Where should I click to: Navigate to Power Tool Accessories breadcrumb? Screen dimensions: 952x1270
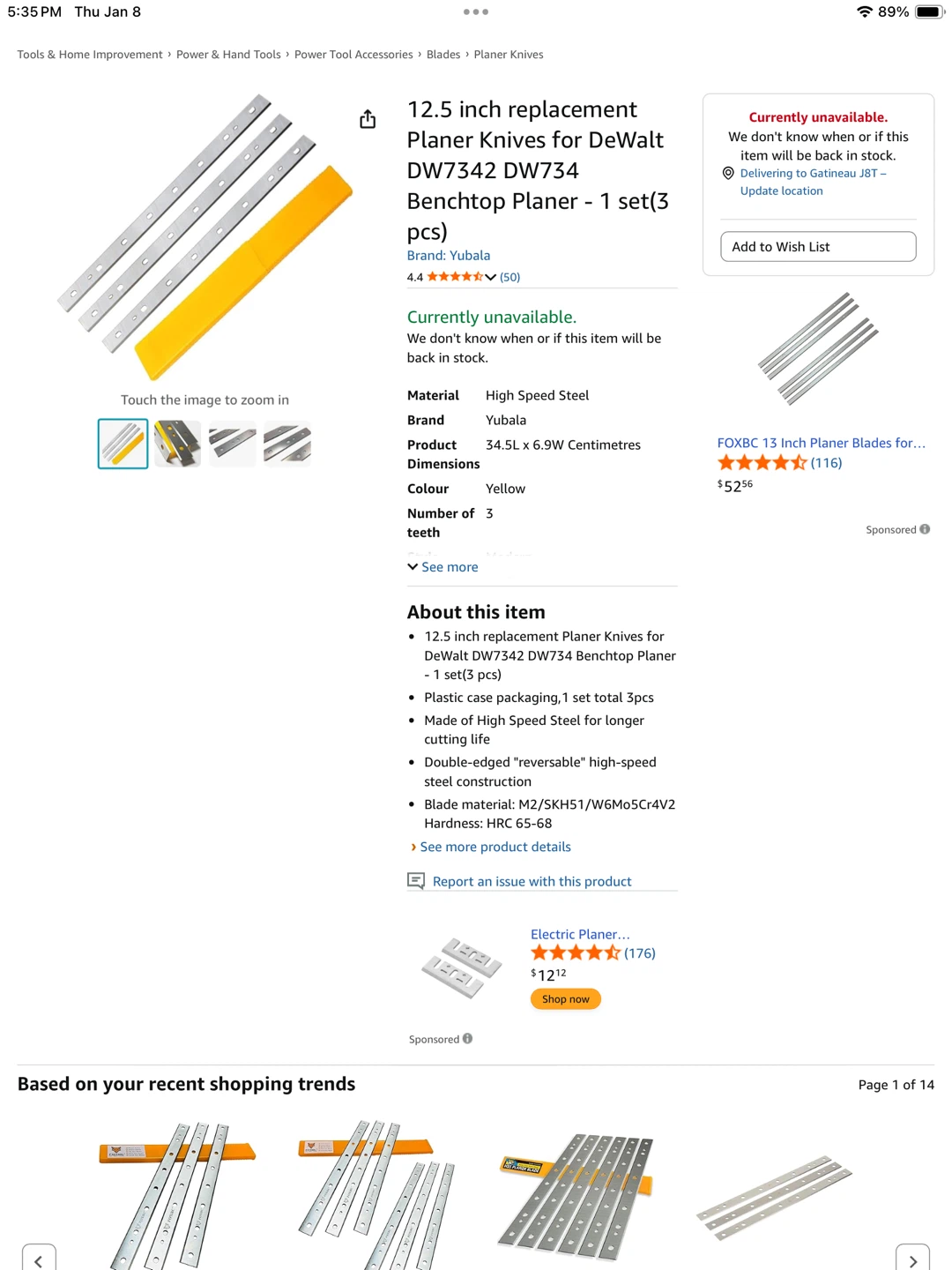pos(353,55)
